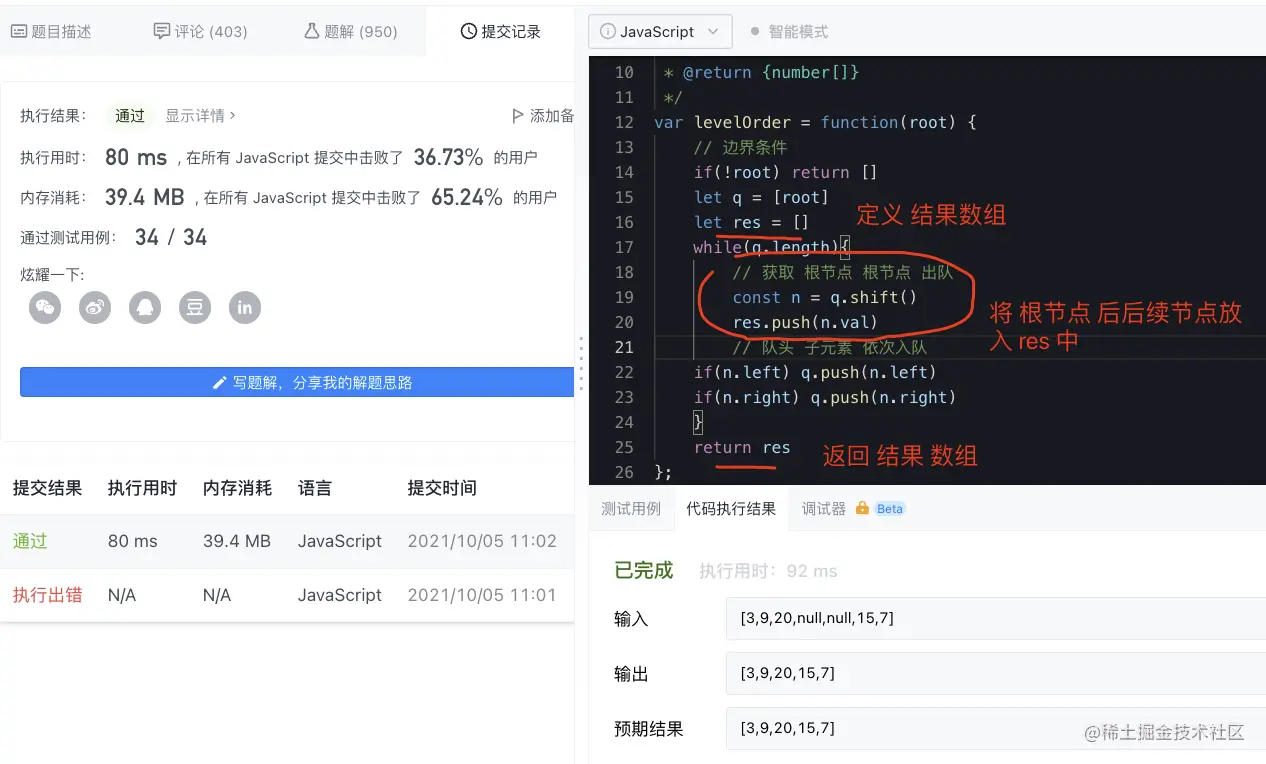Click code line 25 return res
1266x764 pixels.
742,447
